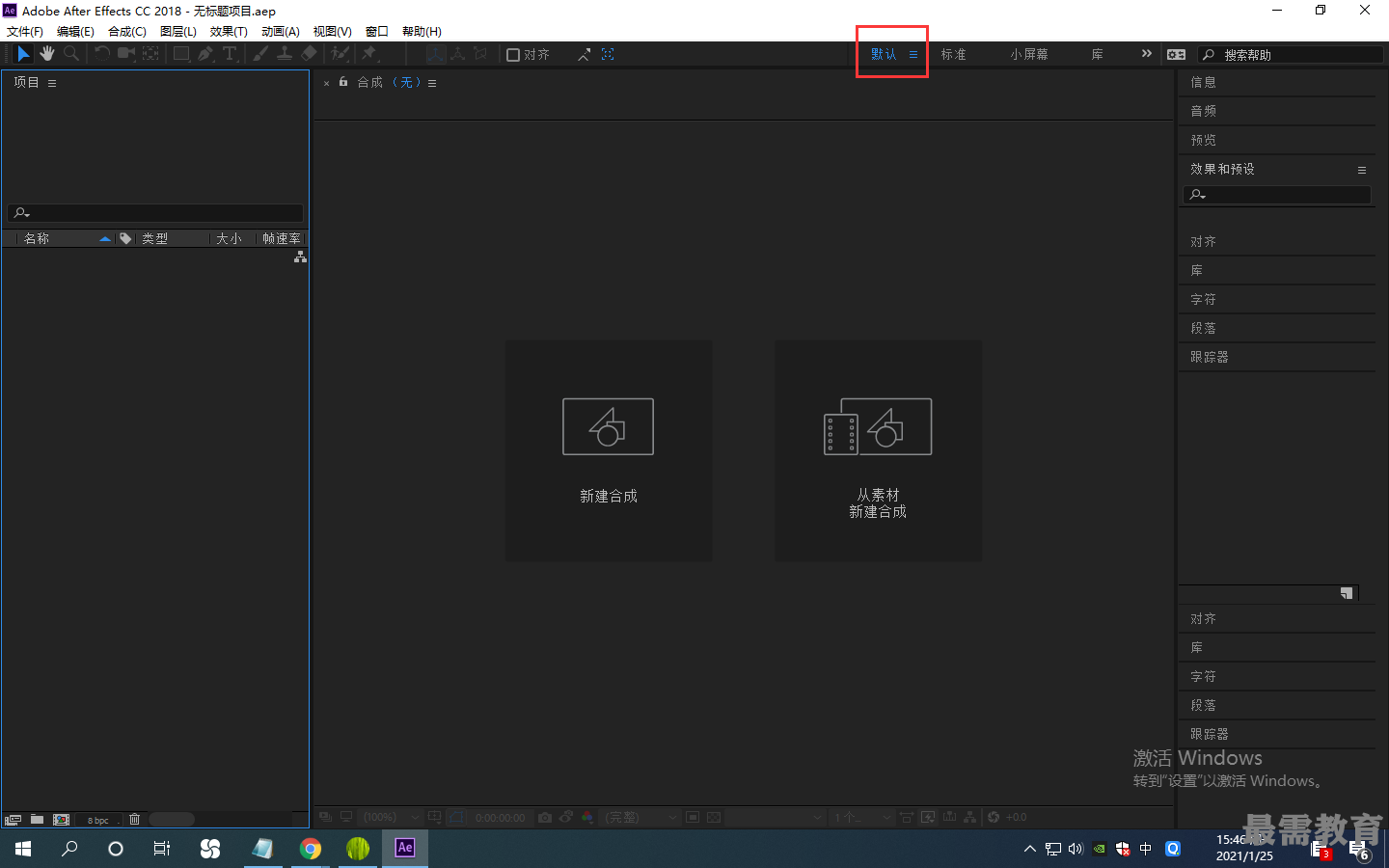
Task: Select the Puppet Pin tool
Action: pos(368,54)
